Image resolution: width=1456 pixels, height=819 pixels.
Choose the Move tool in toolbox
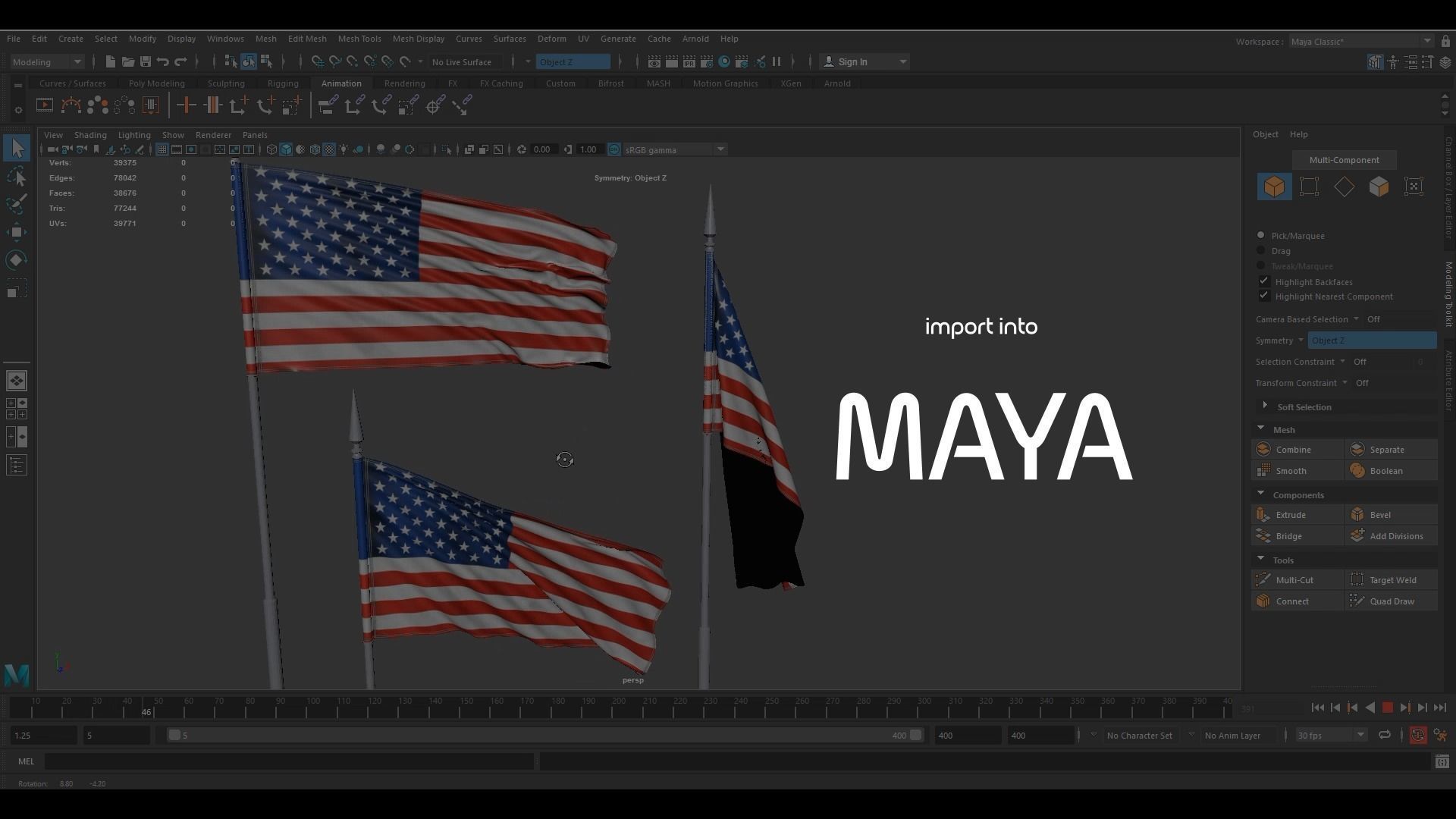pos(17,233)
